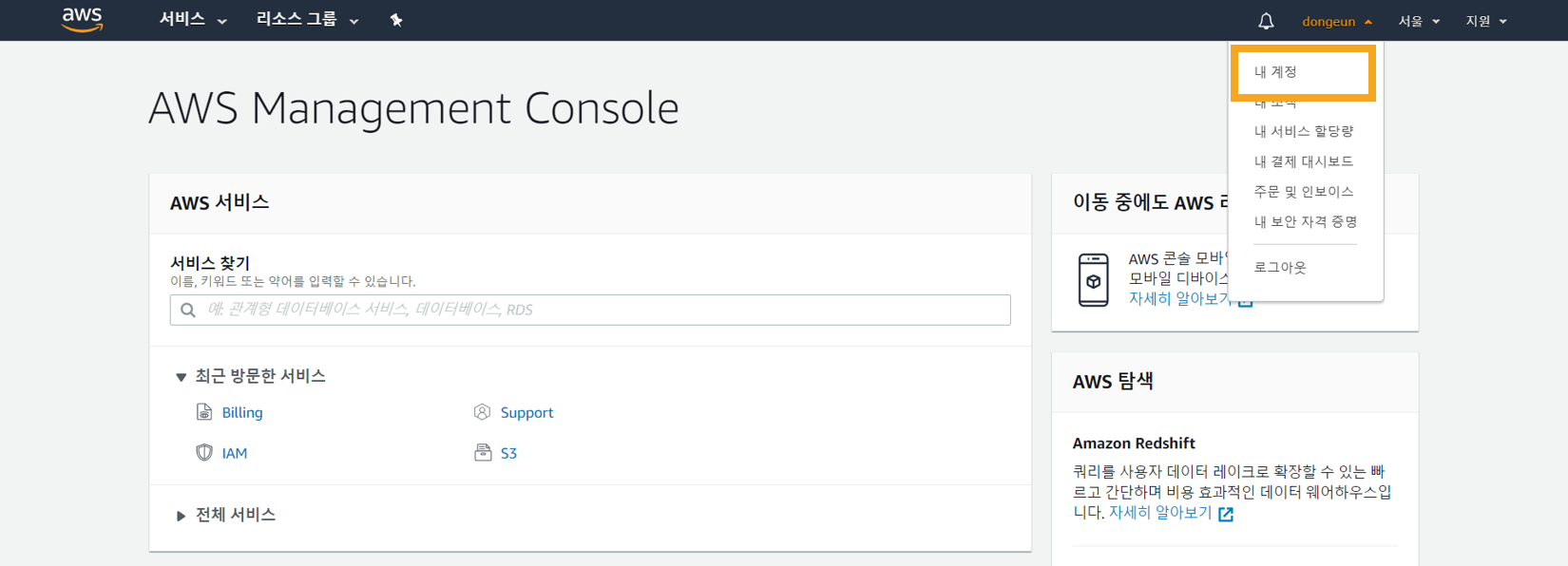Select 내 결제 대시보드 menu entry

[1304, 161]
